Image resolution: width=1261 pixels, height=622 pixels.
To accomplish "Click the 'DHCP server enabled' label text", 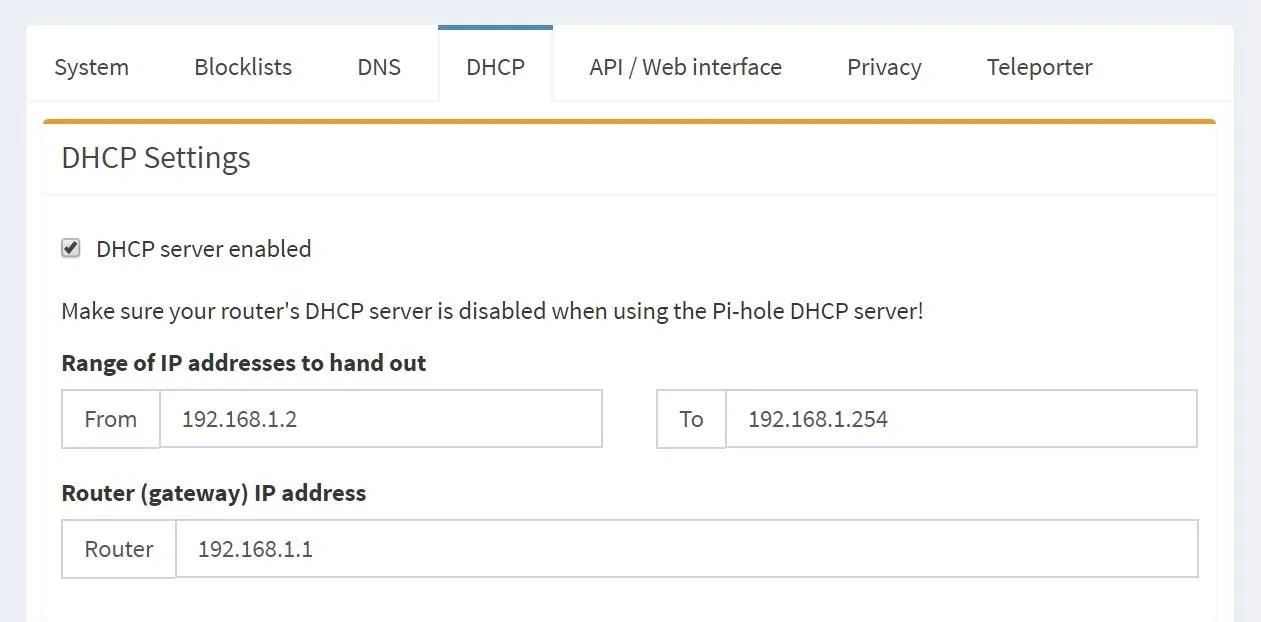I will [x=203, y=249].
